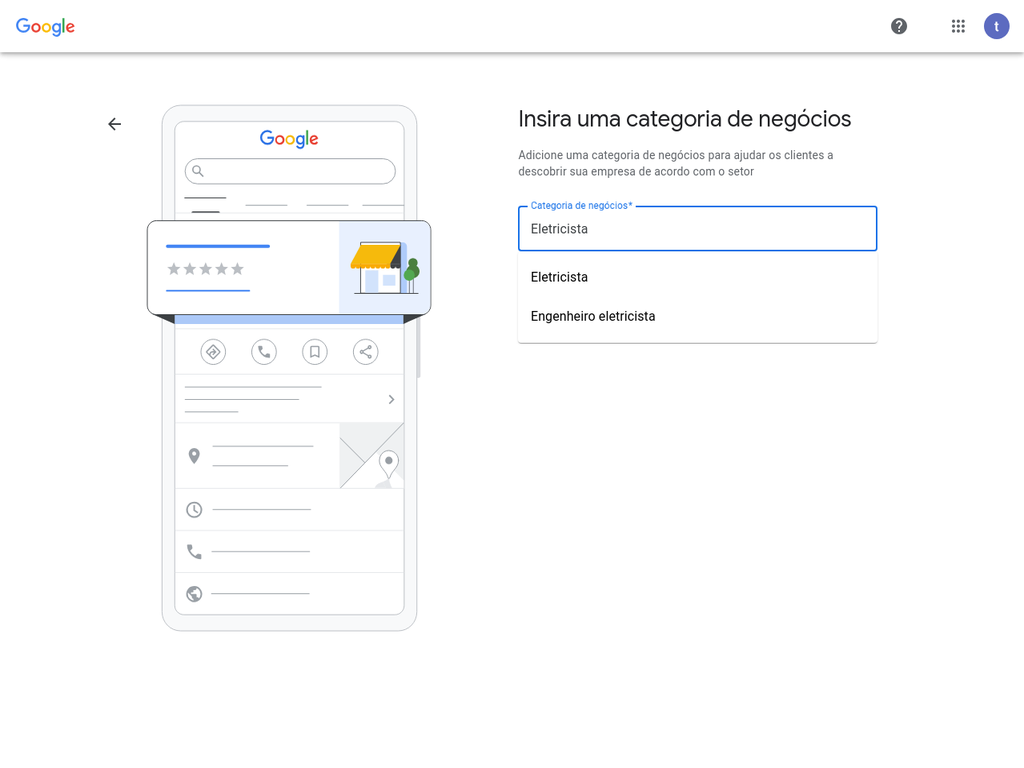Click the location pin icon
1024x768 pixels.
point(194,456)
